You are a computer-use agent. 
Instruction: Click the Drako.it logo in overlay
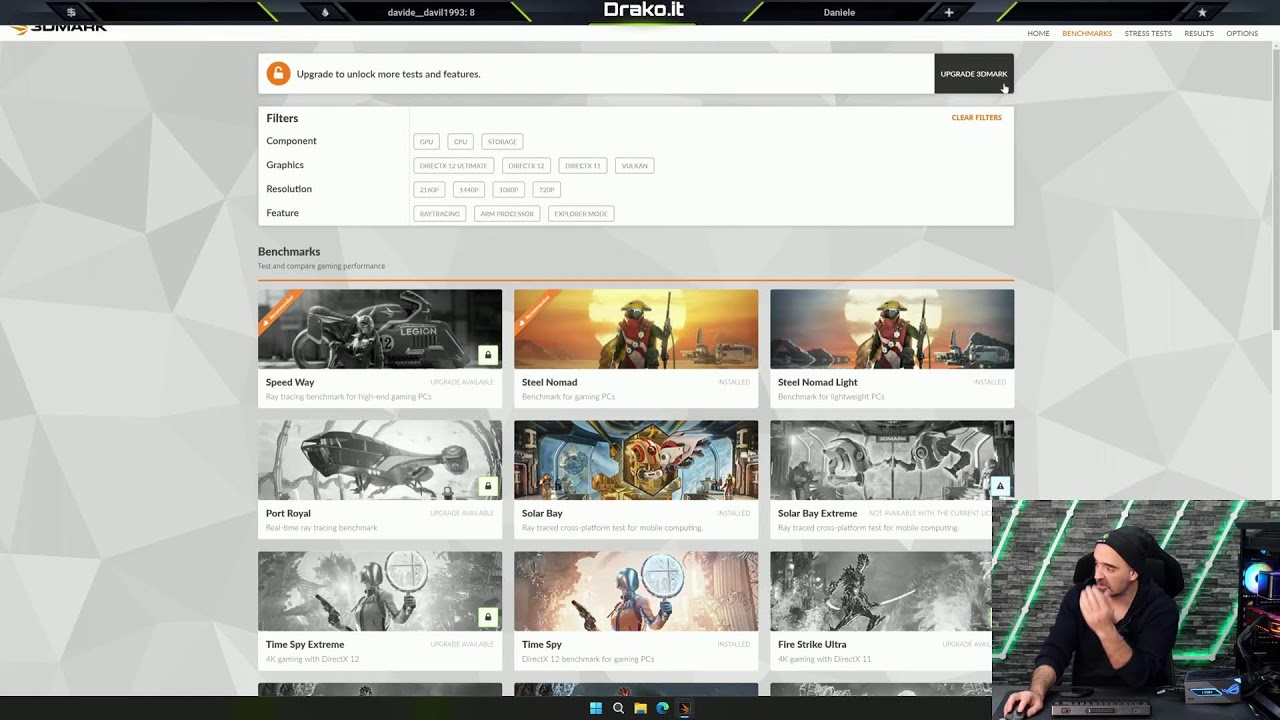644,10
